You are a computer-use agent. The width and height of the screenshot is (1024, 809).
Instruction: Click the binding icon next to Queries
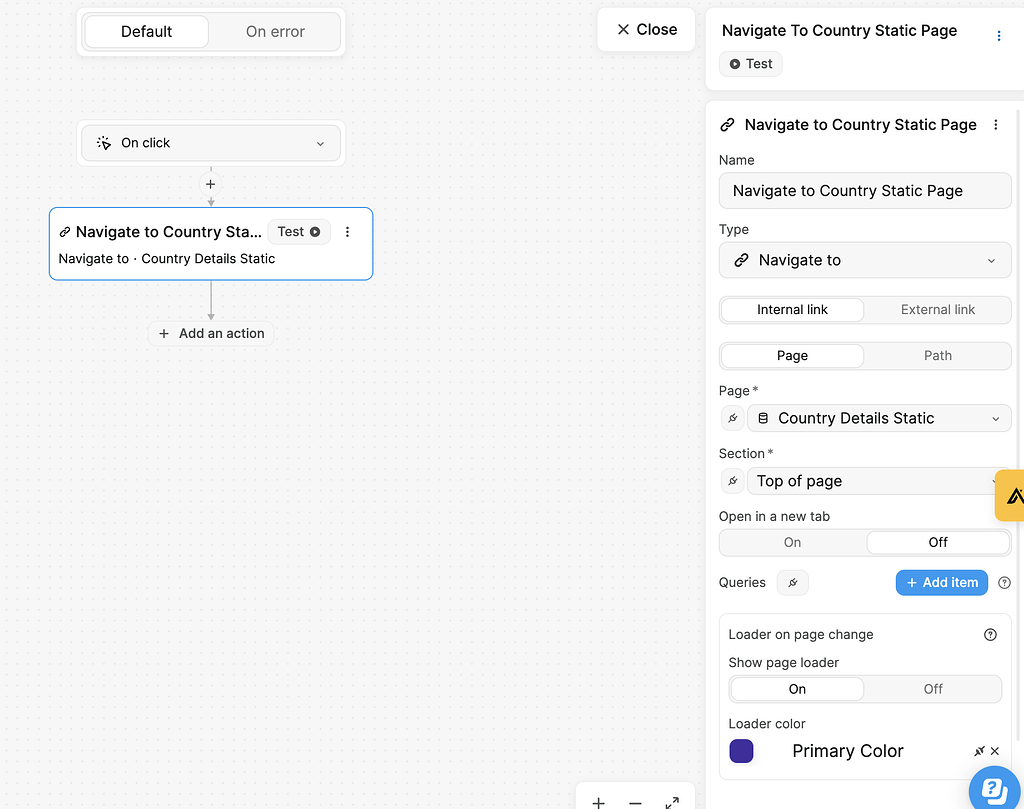coord(792,582)
